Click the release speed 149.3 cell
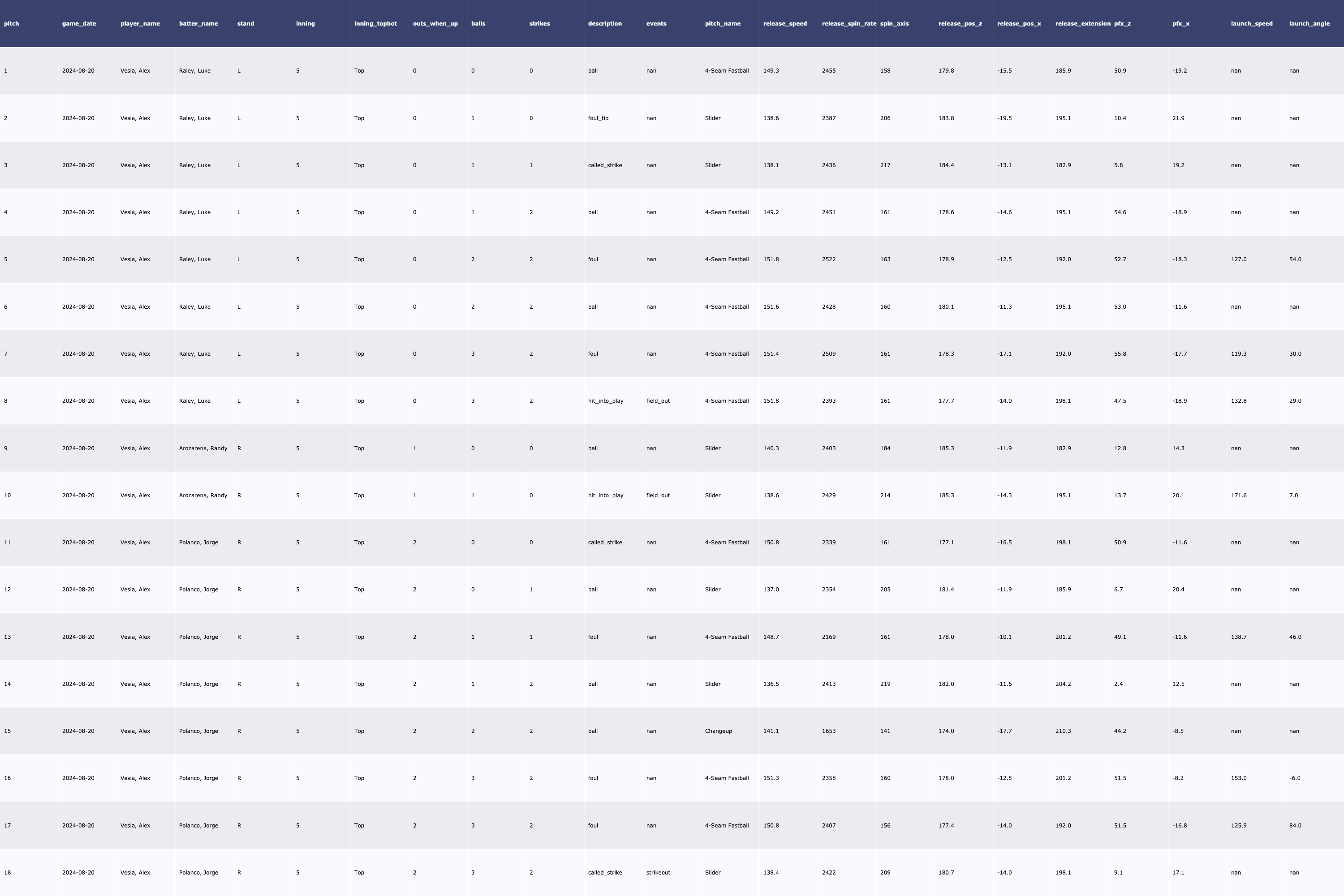 pyautogui.click(x=771, y=71)
